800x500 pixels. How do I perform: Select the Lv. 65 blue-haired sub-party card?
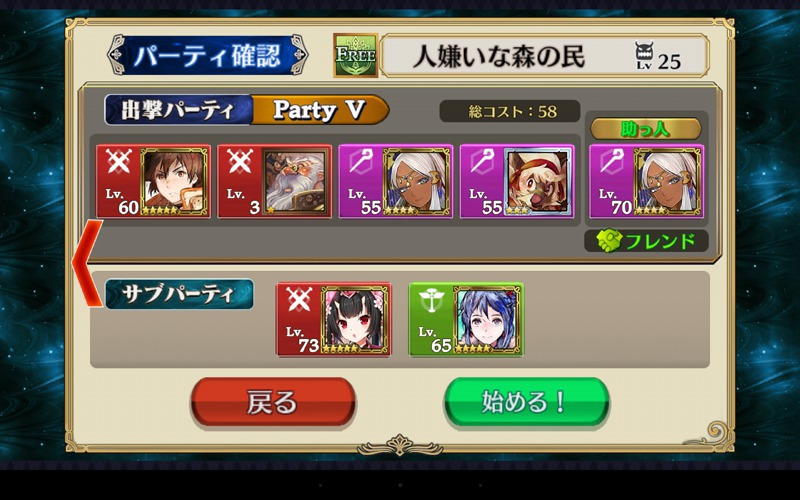[x=466, y=319]
